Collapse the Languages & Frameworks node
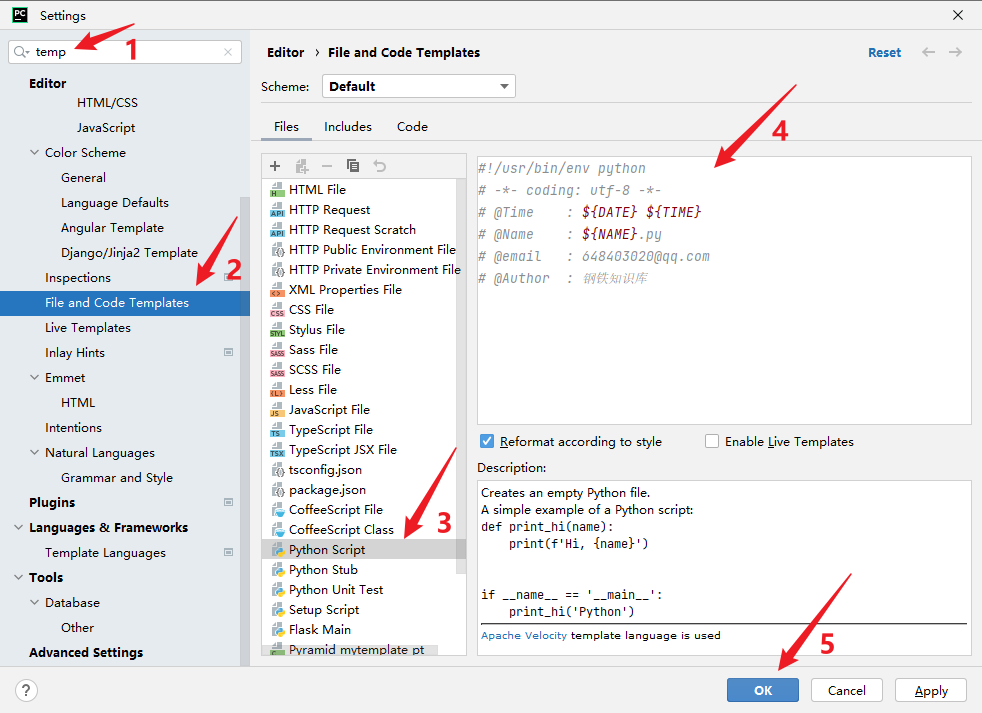The image size is (982, 713). pyautogui.click(x=19, y=528)
